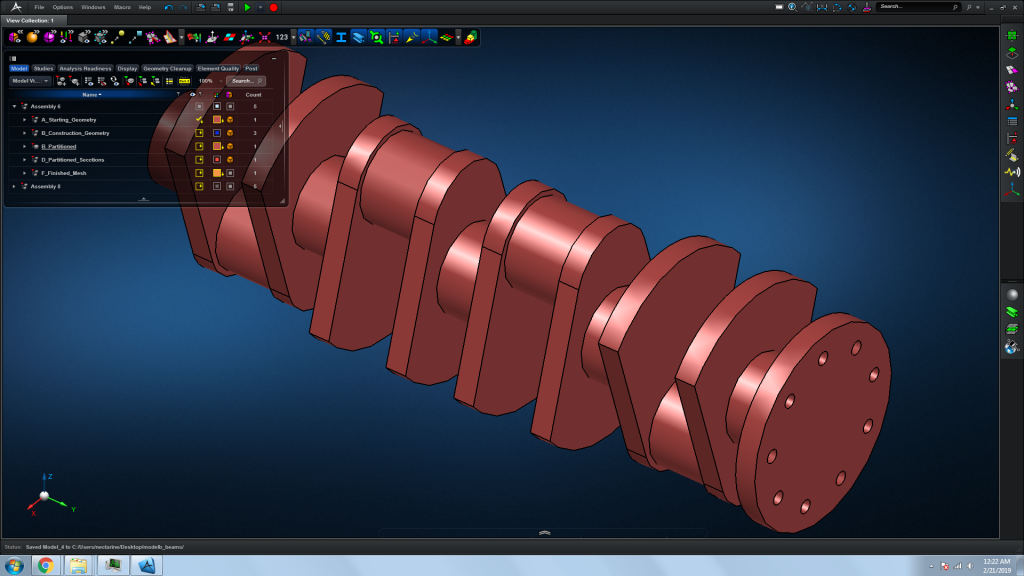Open the Windows menu
The image size is (1024, 576).
tap(93, 7)
